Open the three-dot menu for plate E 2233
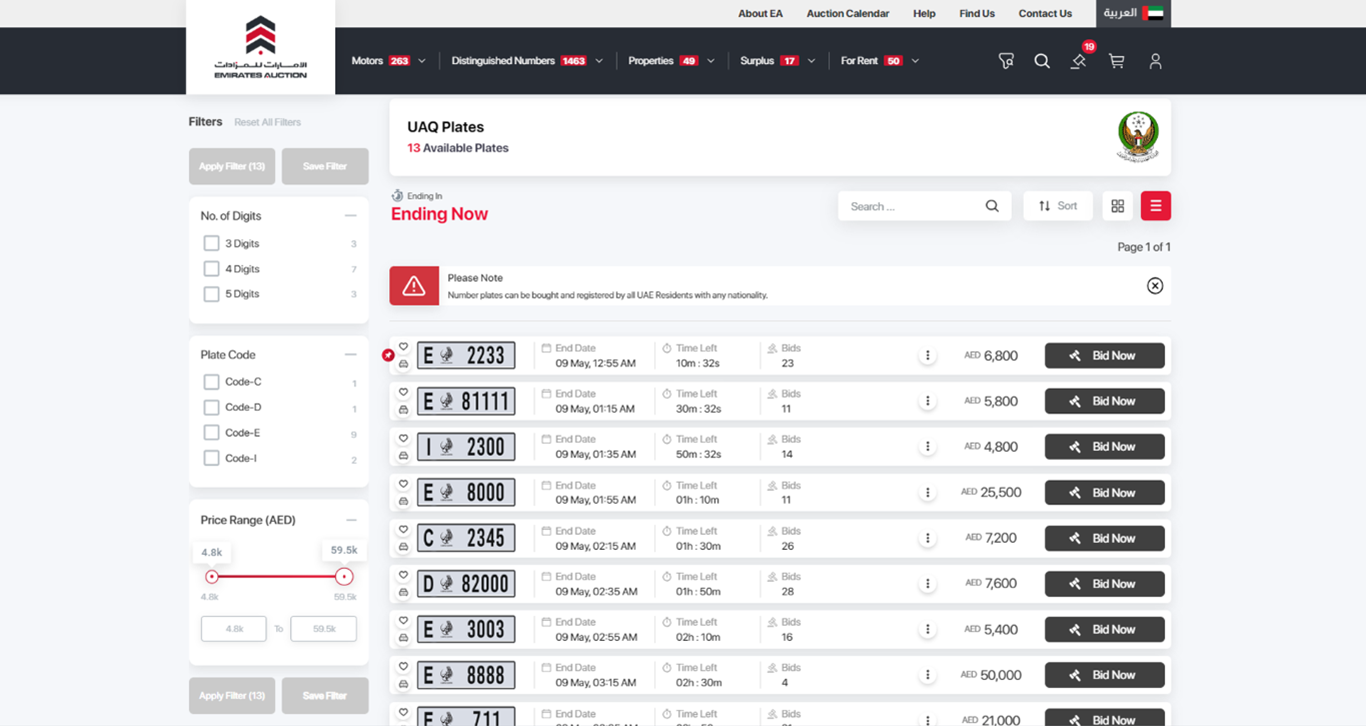The height and width of the screenshot is (726, 1366). (927, 354)
